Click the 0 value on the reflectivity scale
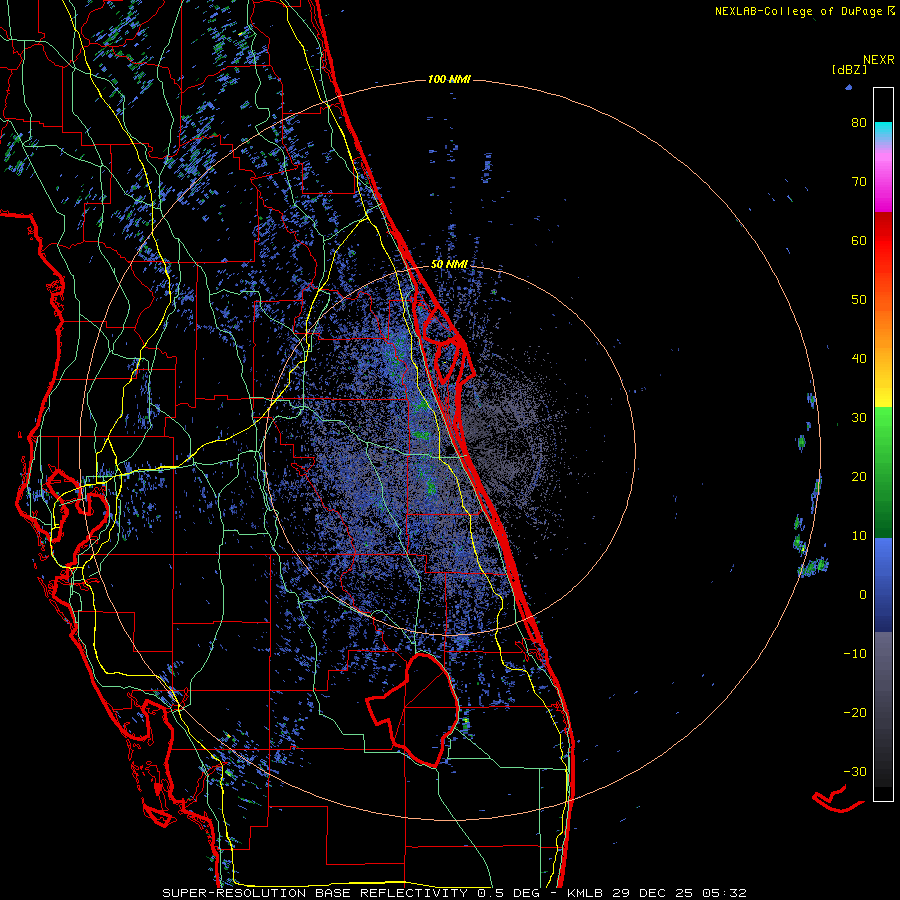The image size is (900, 900). pyautogui.click(x=863, y=595)
